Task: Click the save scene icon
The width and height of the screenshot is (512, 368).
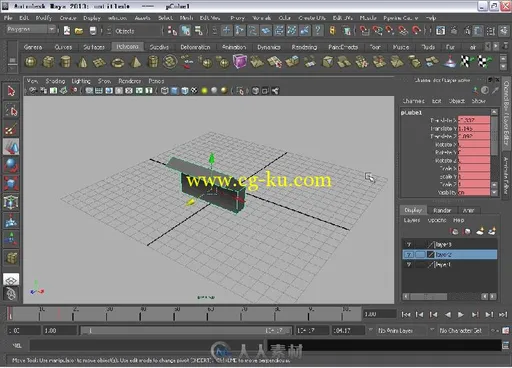Action: (93, 31)
